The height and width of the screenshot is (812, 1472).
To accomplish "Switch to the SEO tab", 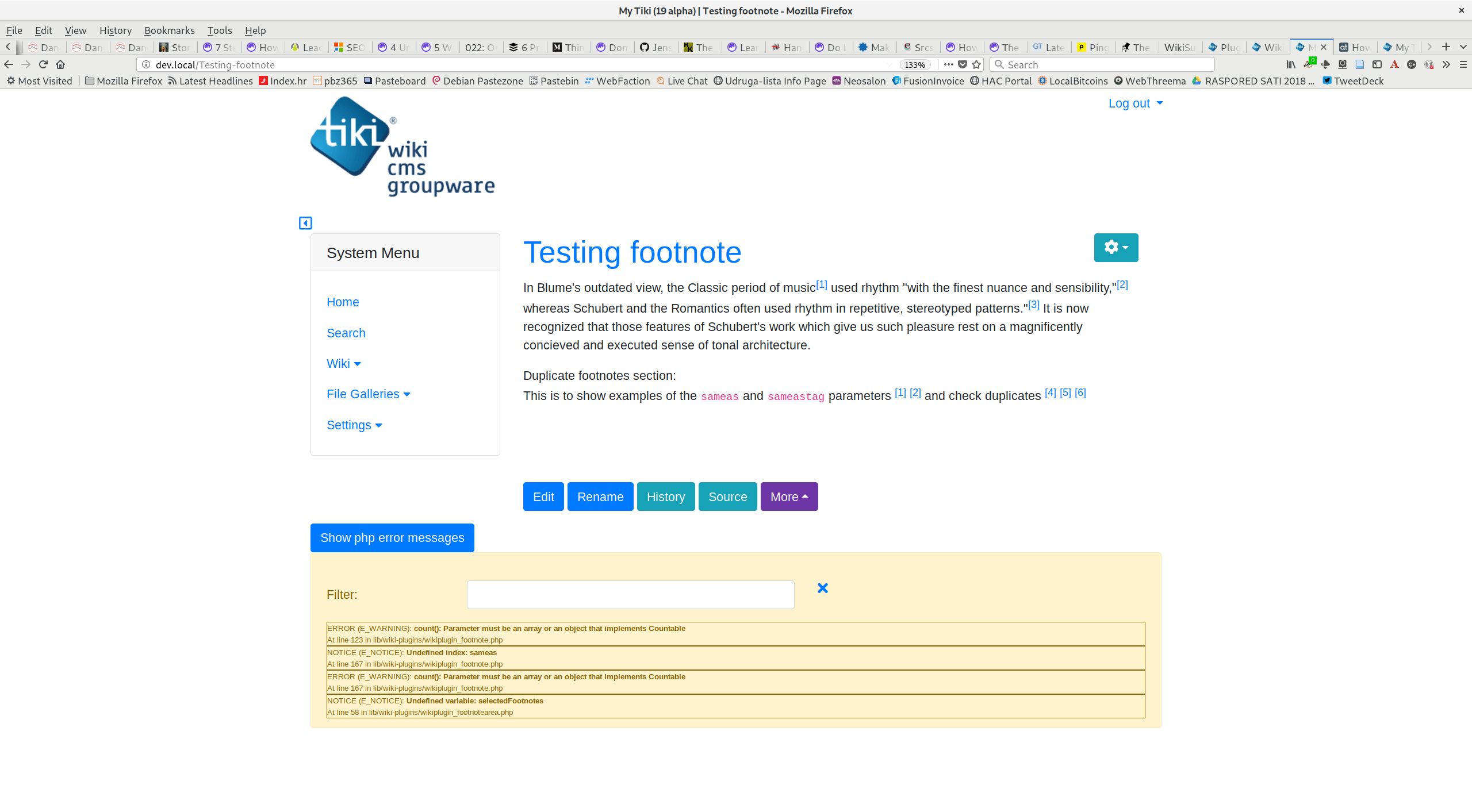I will pyautogui.click(x=350, y=47).
